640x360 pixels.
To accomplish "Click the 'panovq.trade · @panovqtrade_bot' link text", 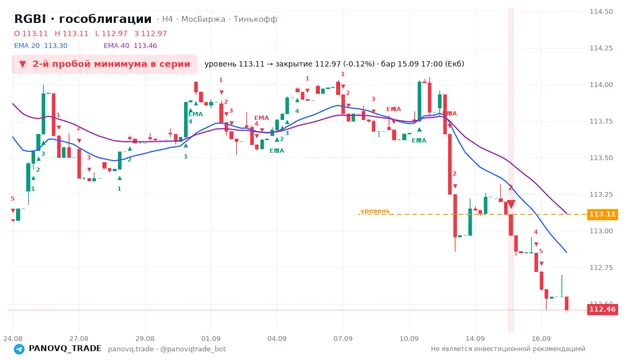I will (x=167, y=349).
